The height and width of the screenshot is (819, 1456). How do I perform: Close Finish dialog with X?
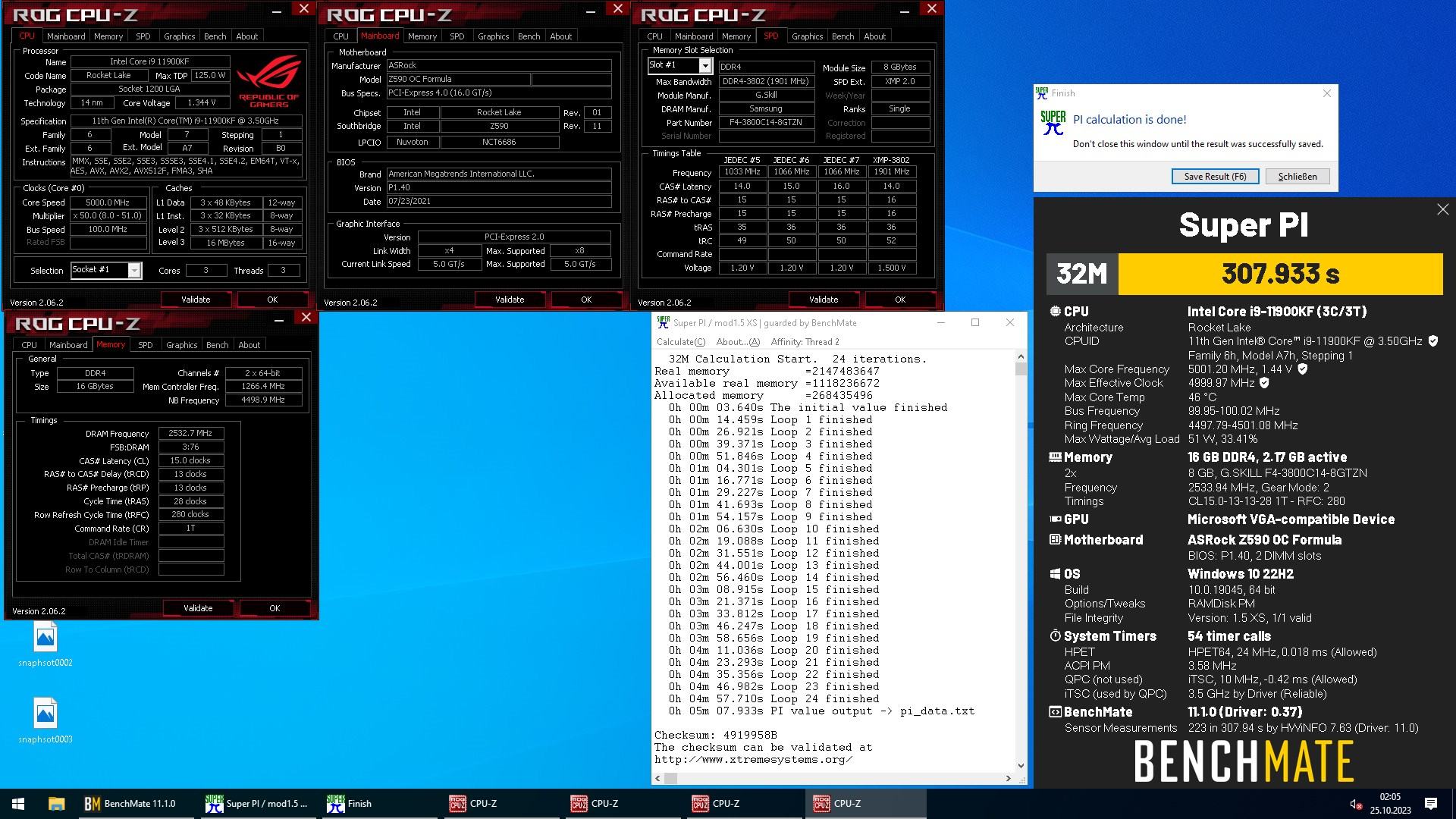point(1326,93)
